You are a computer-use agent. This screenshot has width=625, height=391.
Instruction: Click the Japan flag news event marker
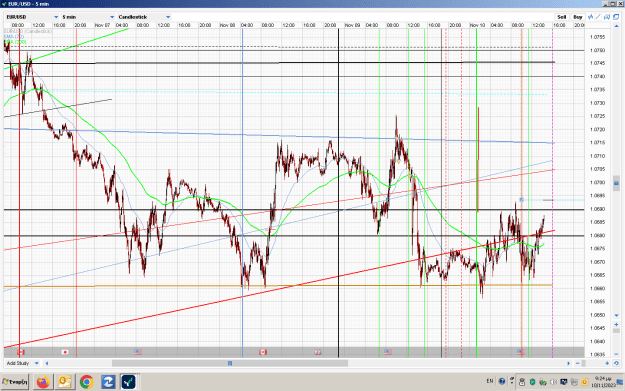[65, 352]
